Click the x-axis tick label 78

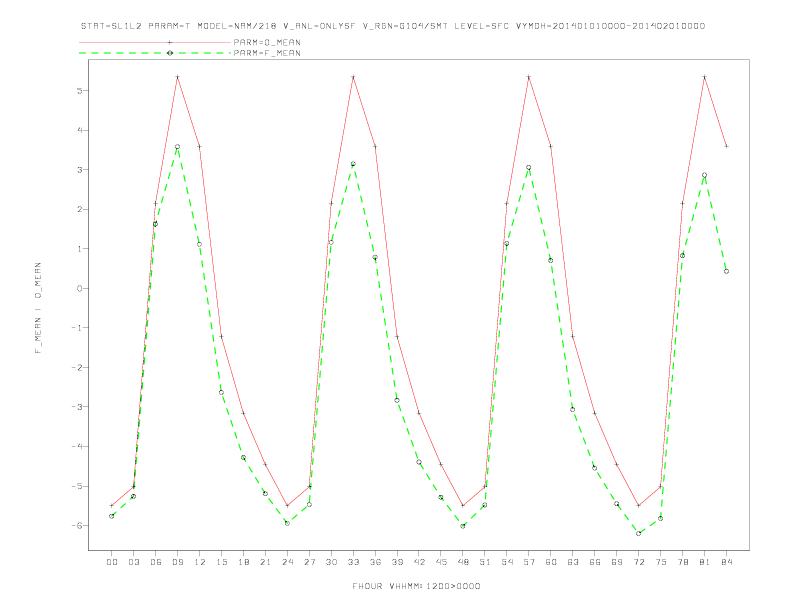pos(683,562)
